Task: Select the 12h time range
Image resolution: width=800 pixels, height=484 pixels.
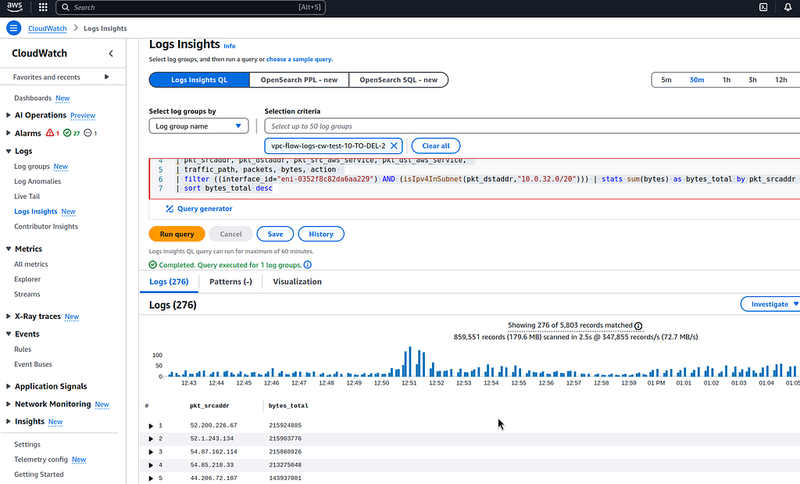Action: coord(781,80)
